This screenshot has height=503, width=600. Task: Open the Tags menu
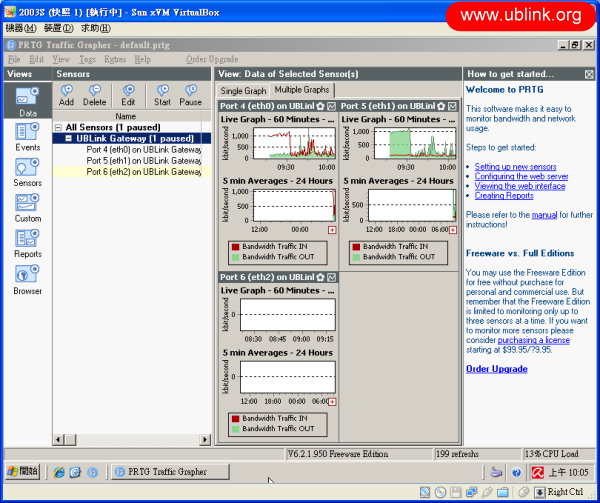(x=87, y=59)
